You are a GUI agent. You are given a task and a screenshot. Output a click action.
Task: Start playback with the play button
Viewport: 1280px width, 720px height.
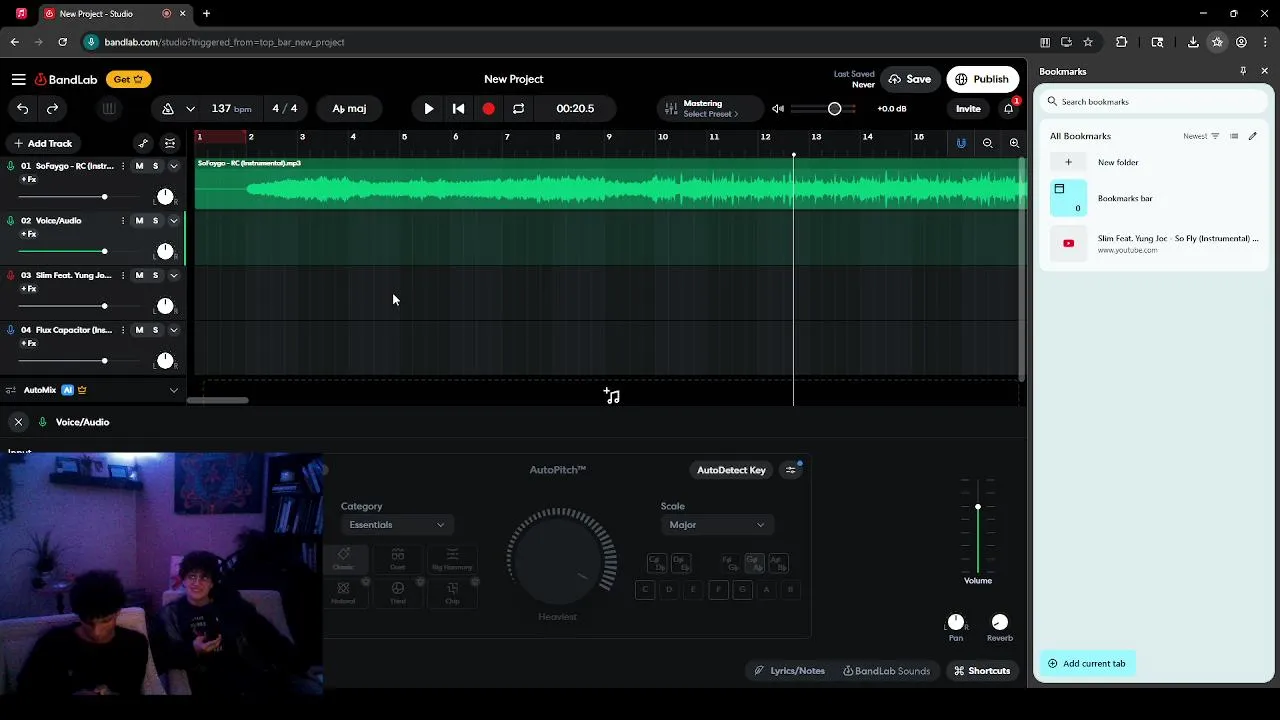(x=429, y=108)
